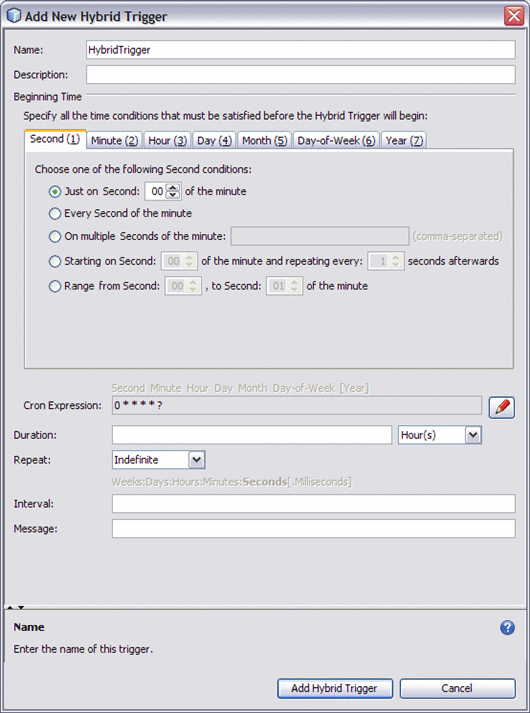Open the cron expression pencil editor
The width and height of the screenshot is (530, 713).
502,407
